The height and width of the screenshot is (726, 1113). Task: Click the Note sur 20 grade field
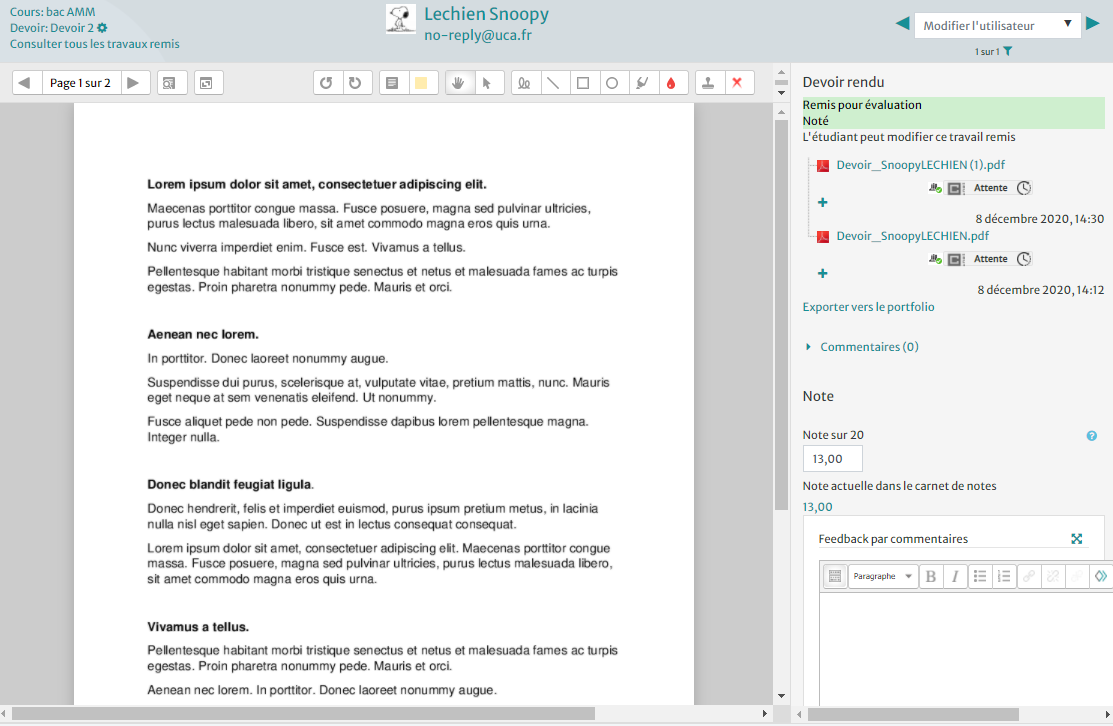(x=832, y=459)
